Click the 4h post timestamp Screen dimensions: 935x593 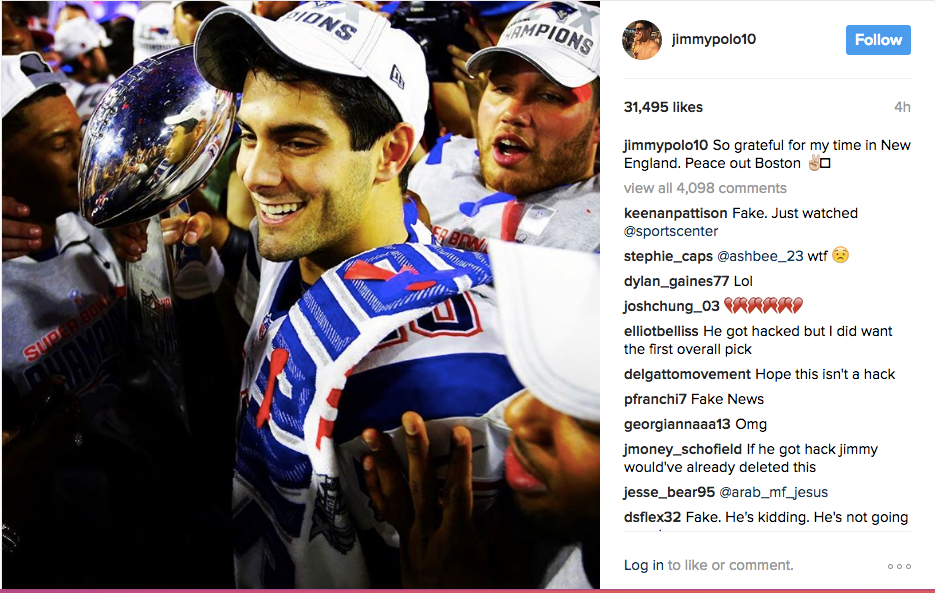[902, 107]
